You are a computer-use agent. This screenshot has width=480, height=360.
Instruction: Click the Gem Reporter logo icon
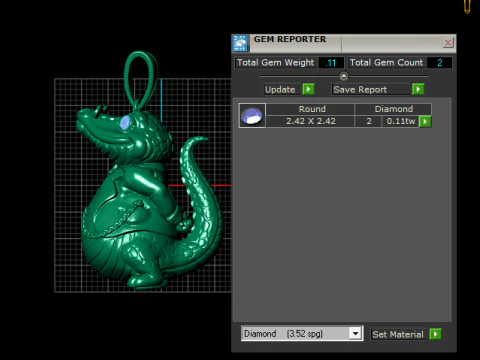tap(240, 43)
